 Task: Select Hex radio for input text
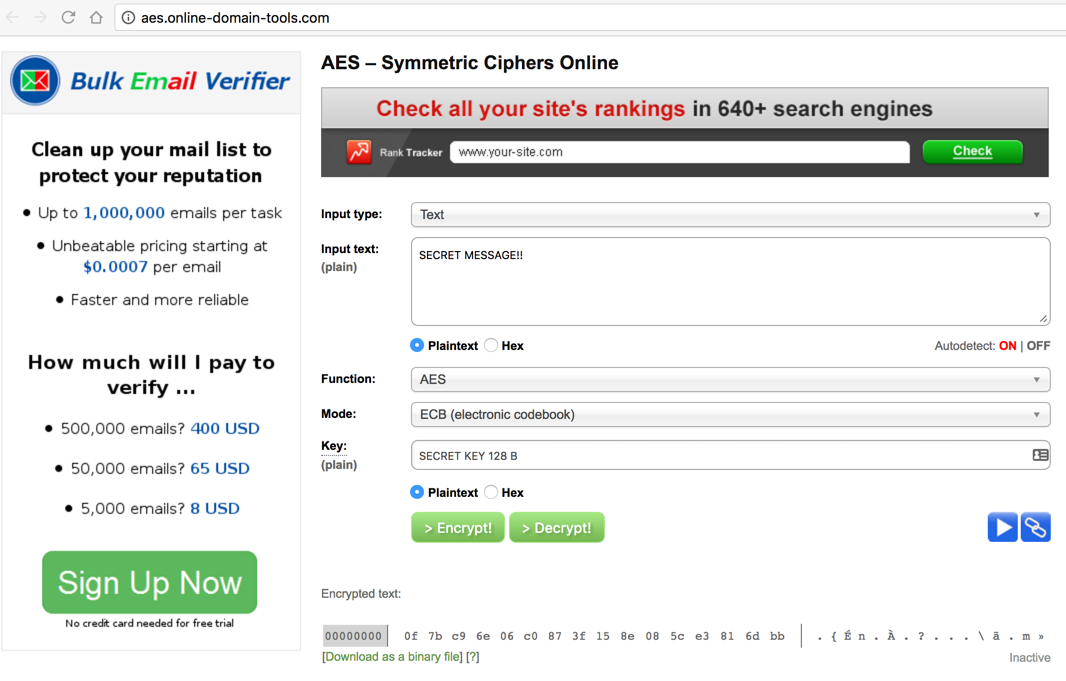491,345
